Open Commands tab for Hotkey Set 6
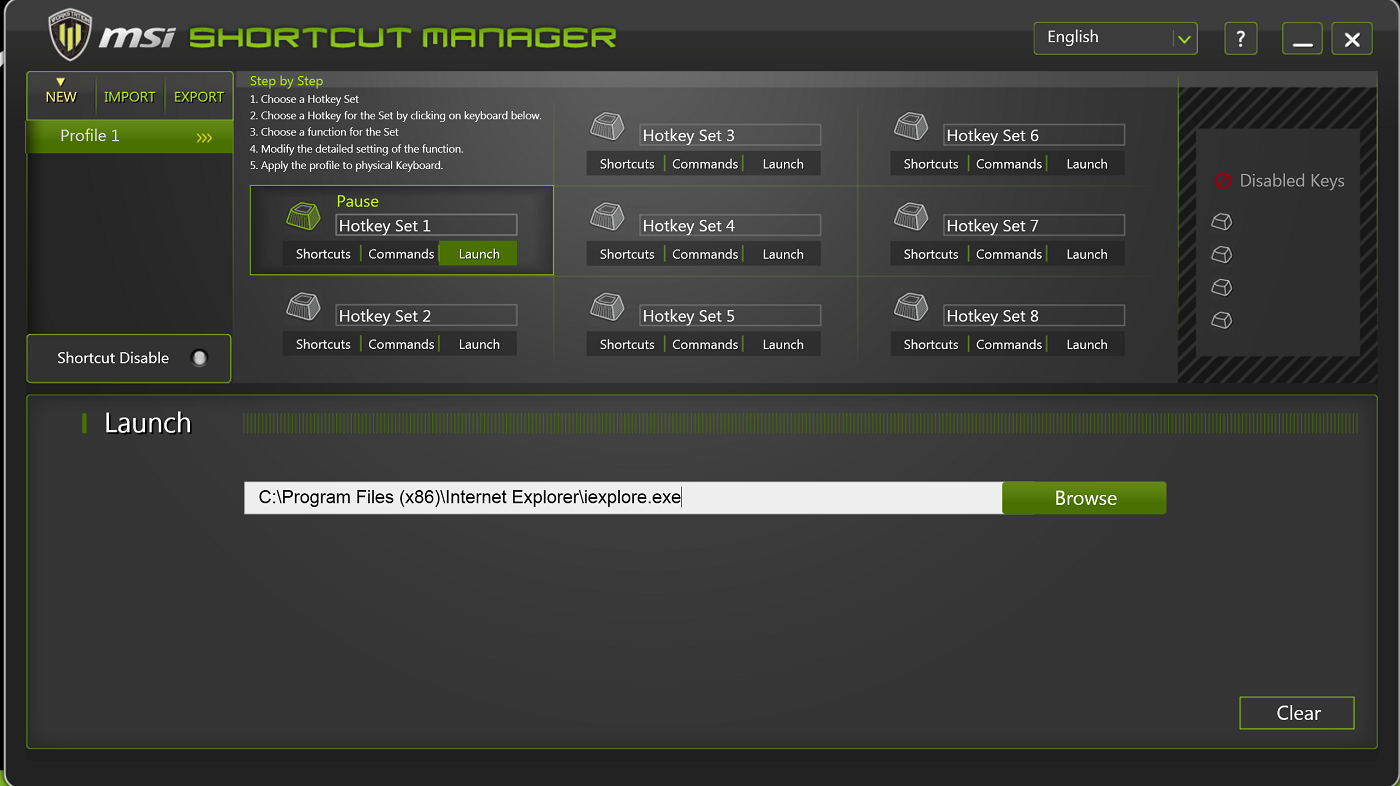Screen dimensions: 1400x786 coord(1009,164)
